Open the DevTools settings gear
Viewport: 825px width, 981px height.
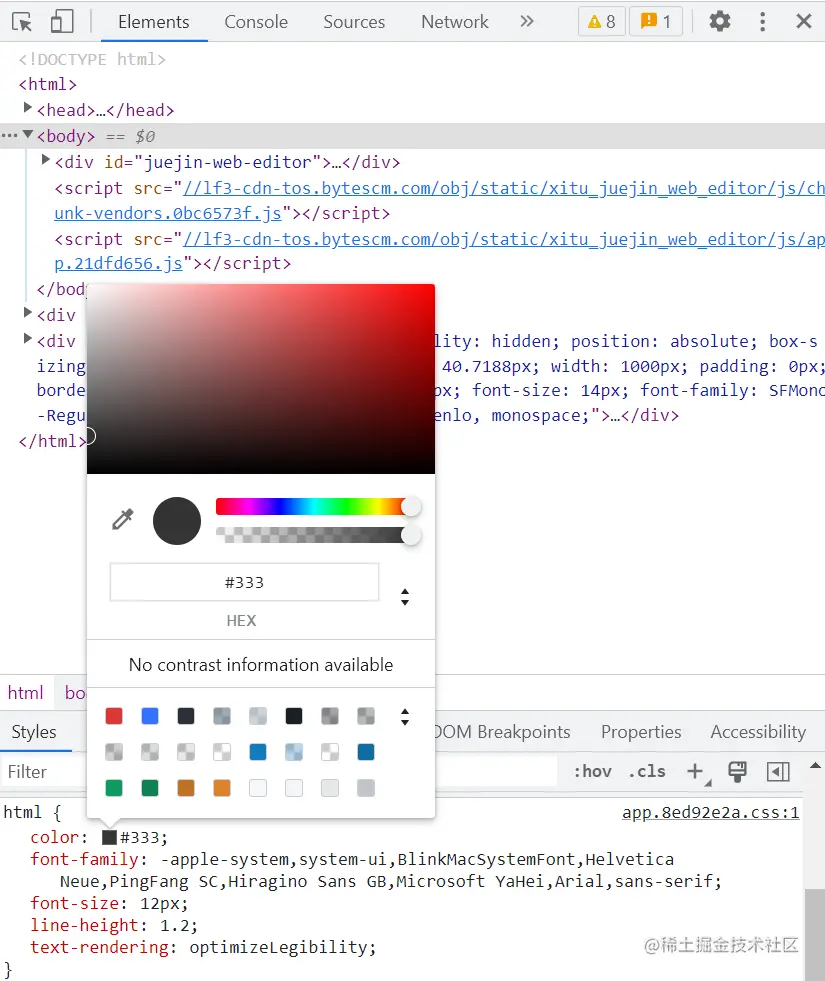tap(720, 21)
